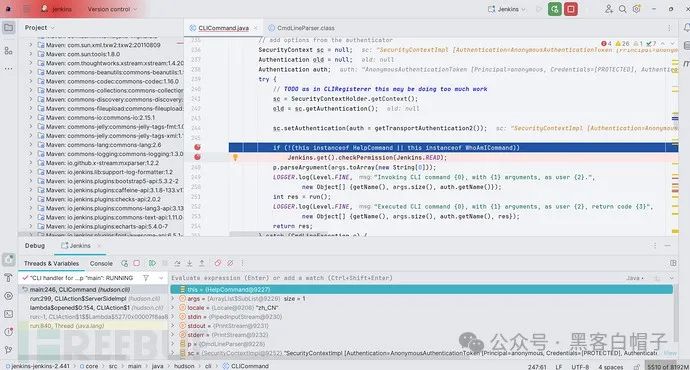Click the Stop icon in debug toolbar
The height and width of the screenshot is (370, 690).
137,263
